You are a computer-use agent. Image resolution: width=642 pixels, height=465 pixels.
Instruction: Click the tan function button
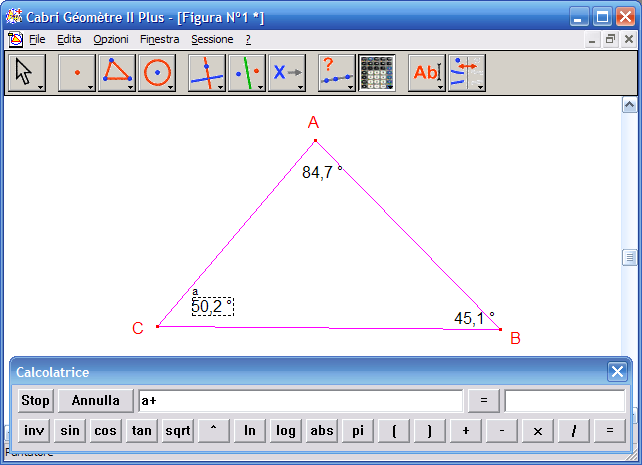tap(142, 431)
